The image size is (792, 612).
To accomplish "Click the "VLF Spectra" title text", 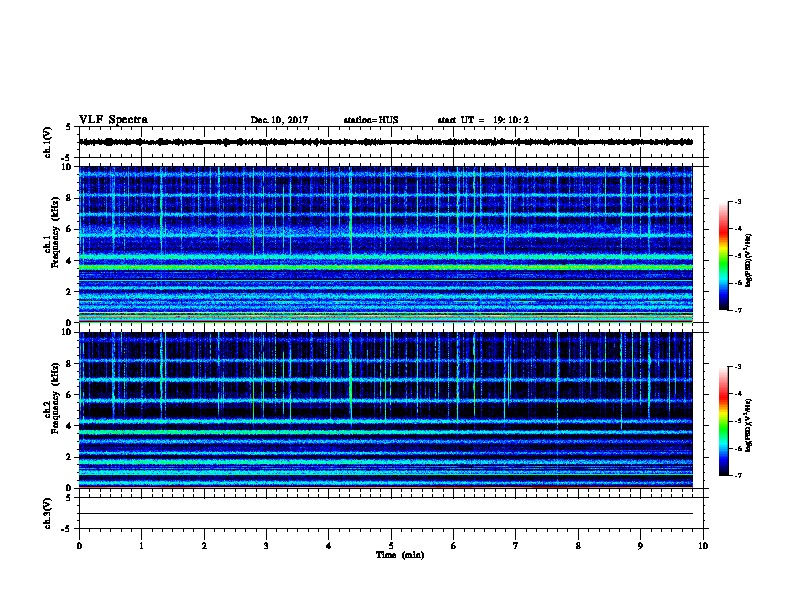I will 113,120.
